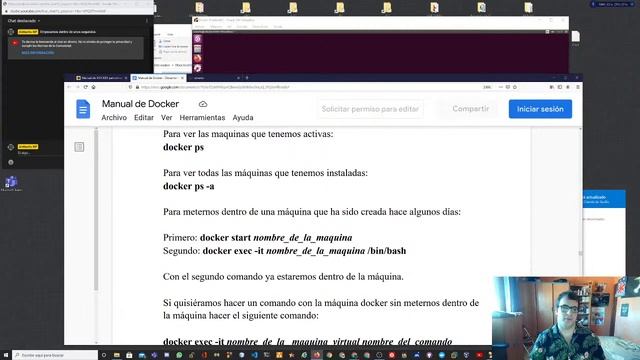Image resolution: width=640 pixels, height=360 pixels.
Task: Open a new browser tab
Action: 247,78
